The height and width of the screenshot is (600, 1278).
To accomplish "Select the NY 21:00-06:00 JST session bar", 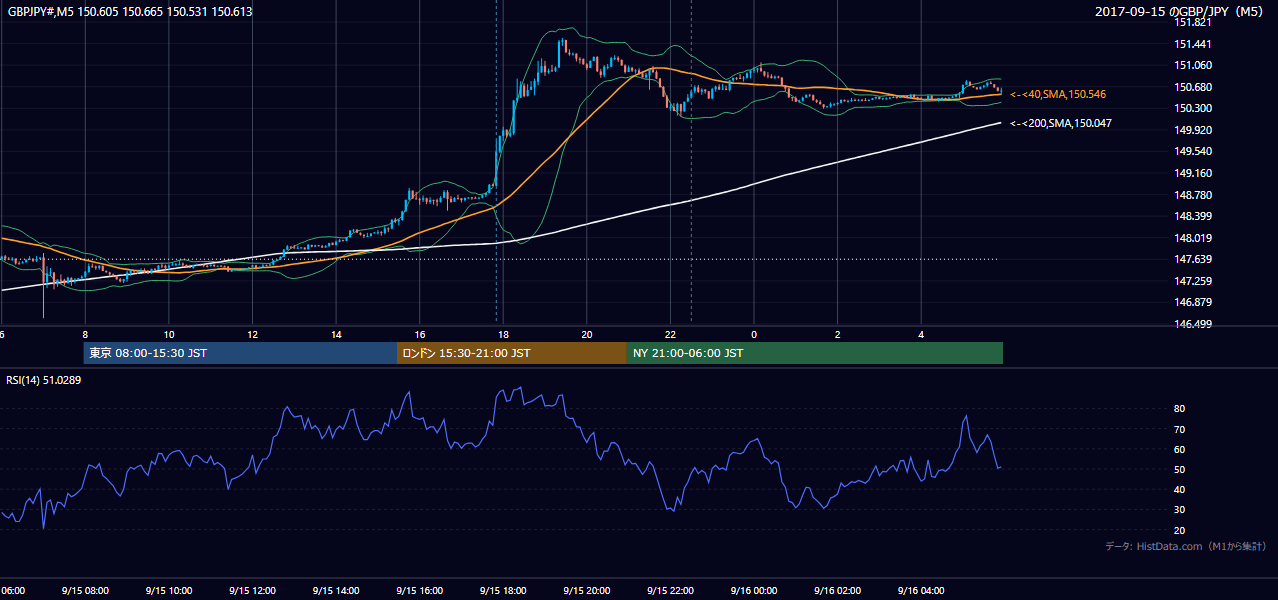I will point(815,353).
